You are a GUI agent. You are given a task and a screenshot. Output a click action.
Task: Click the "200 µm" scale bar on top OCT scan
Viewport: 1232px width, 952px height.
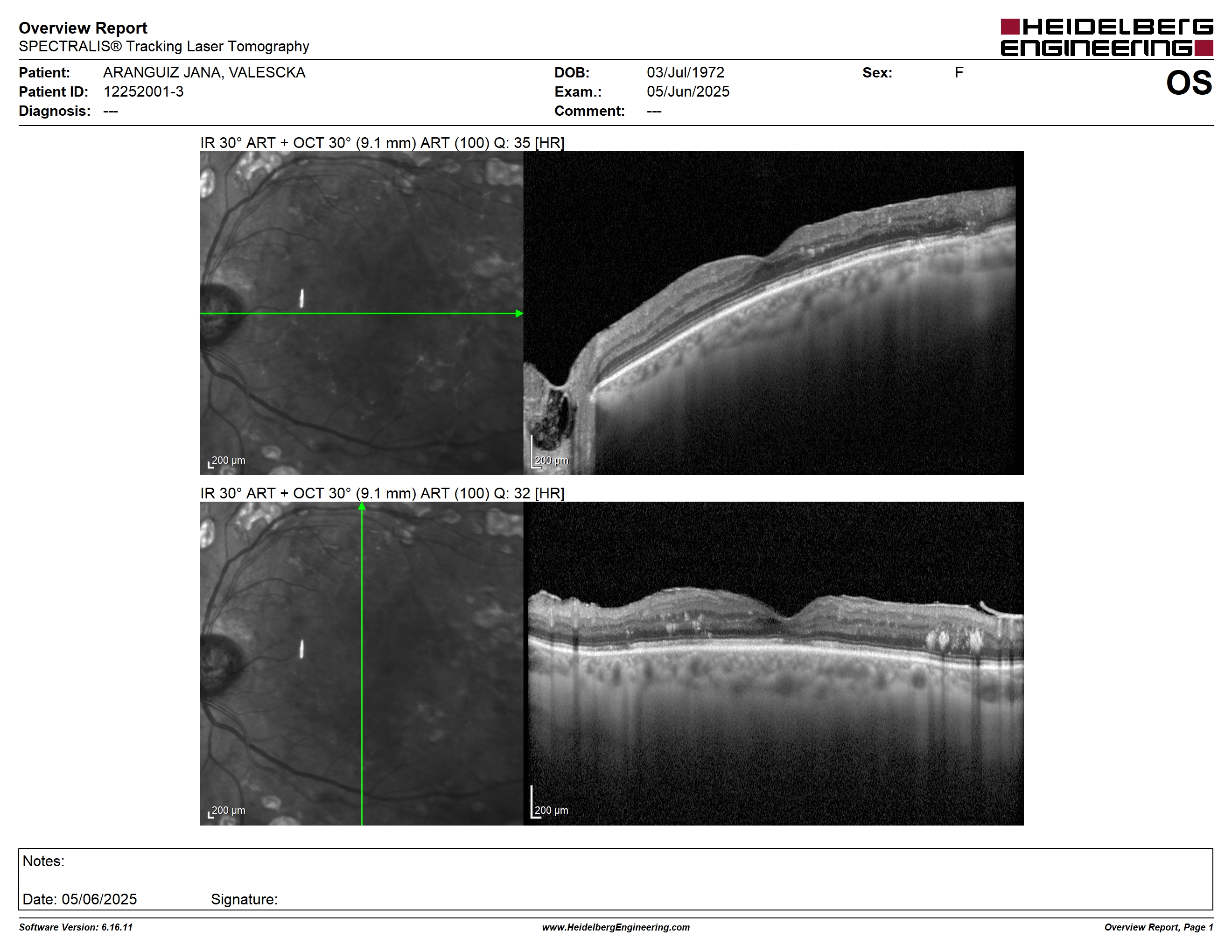[549, 453]
